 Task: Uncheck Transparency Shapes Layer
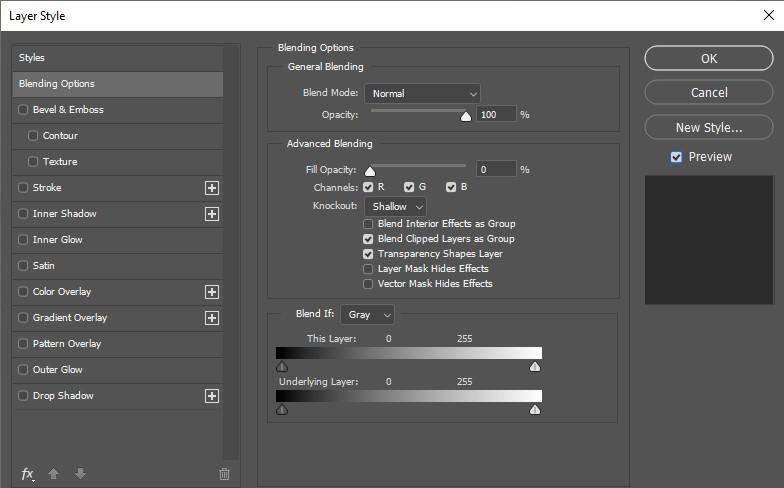[368, 254]
